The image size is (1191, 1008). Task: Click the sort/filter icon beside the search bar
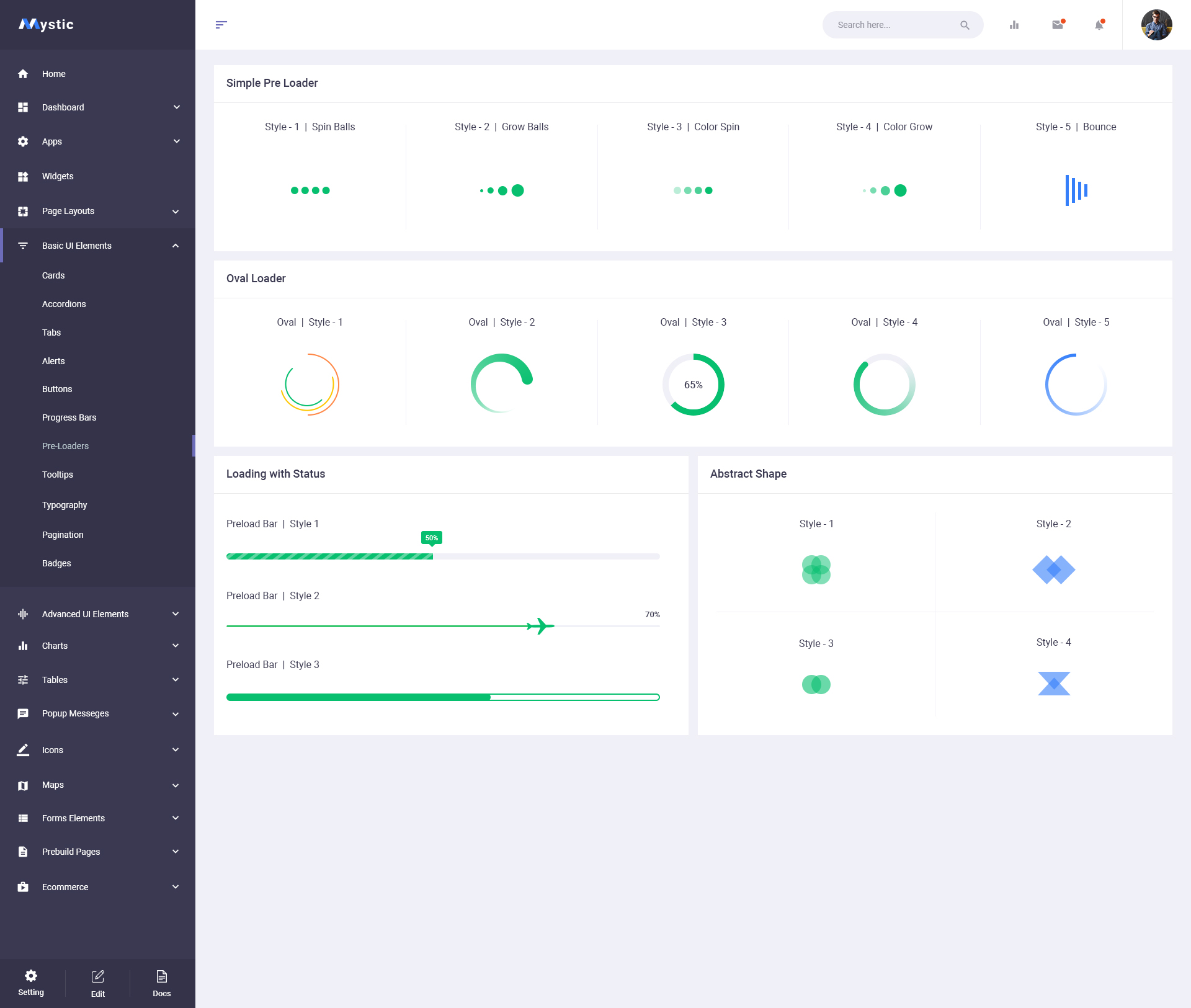221,25
